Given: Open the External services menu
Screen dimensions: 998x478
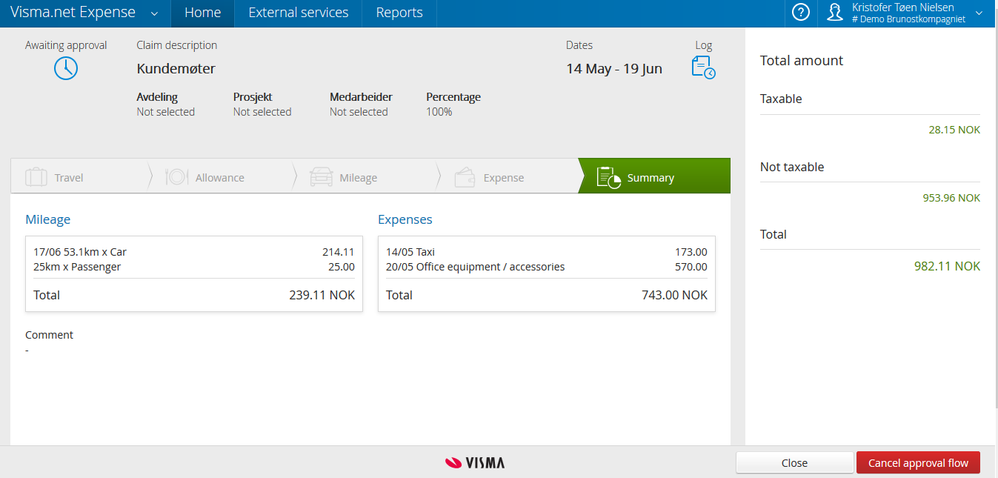Looking at the screenshot, I should (298, 13).
